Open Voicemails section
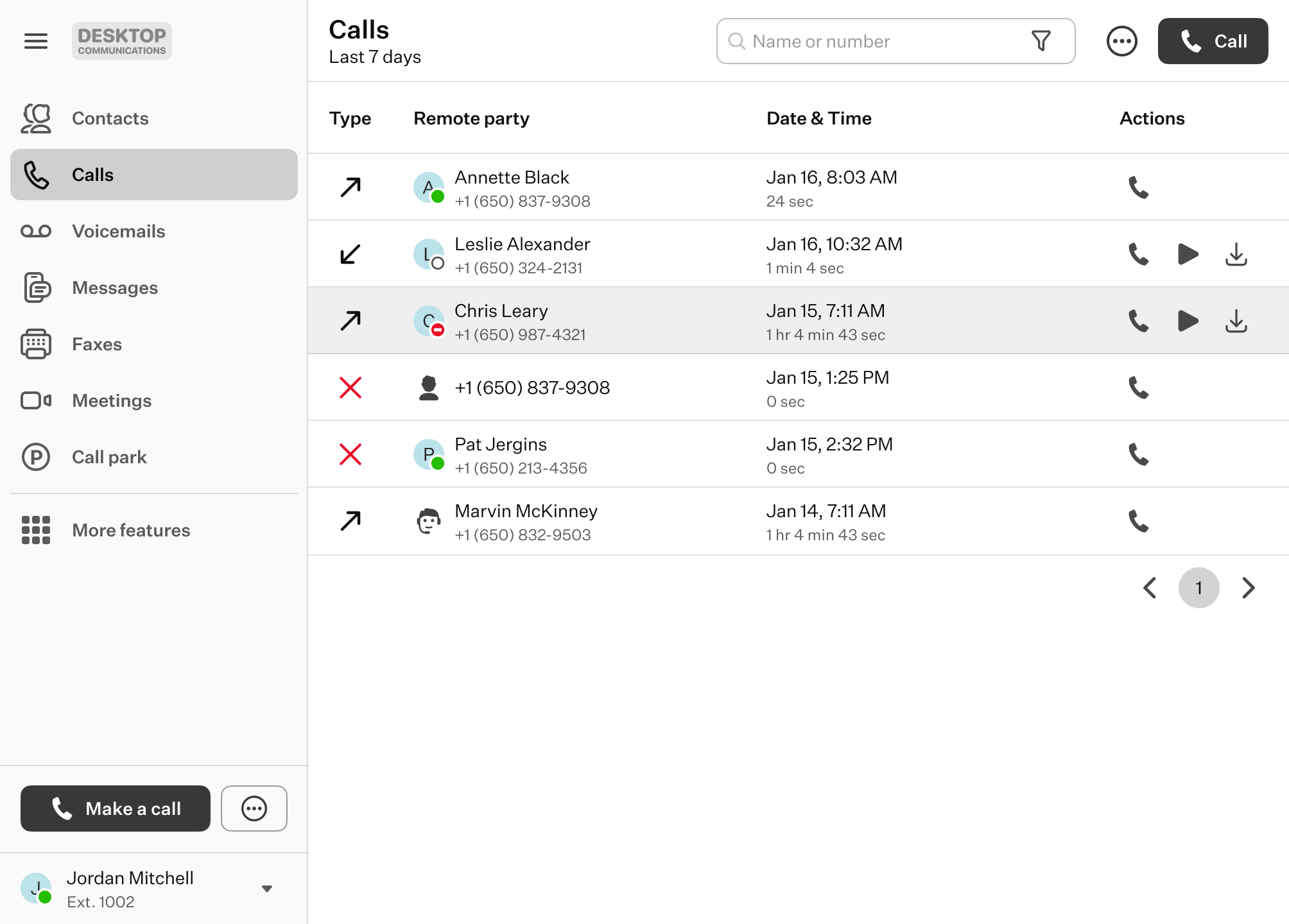Screen dimensions: 1289x924 119,231
